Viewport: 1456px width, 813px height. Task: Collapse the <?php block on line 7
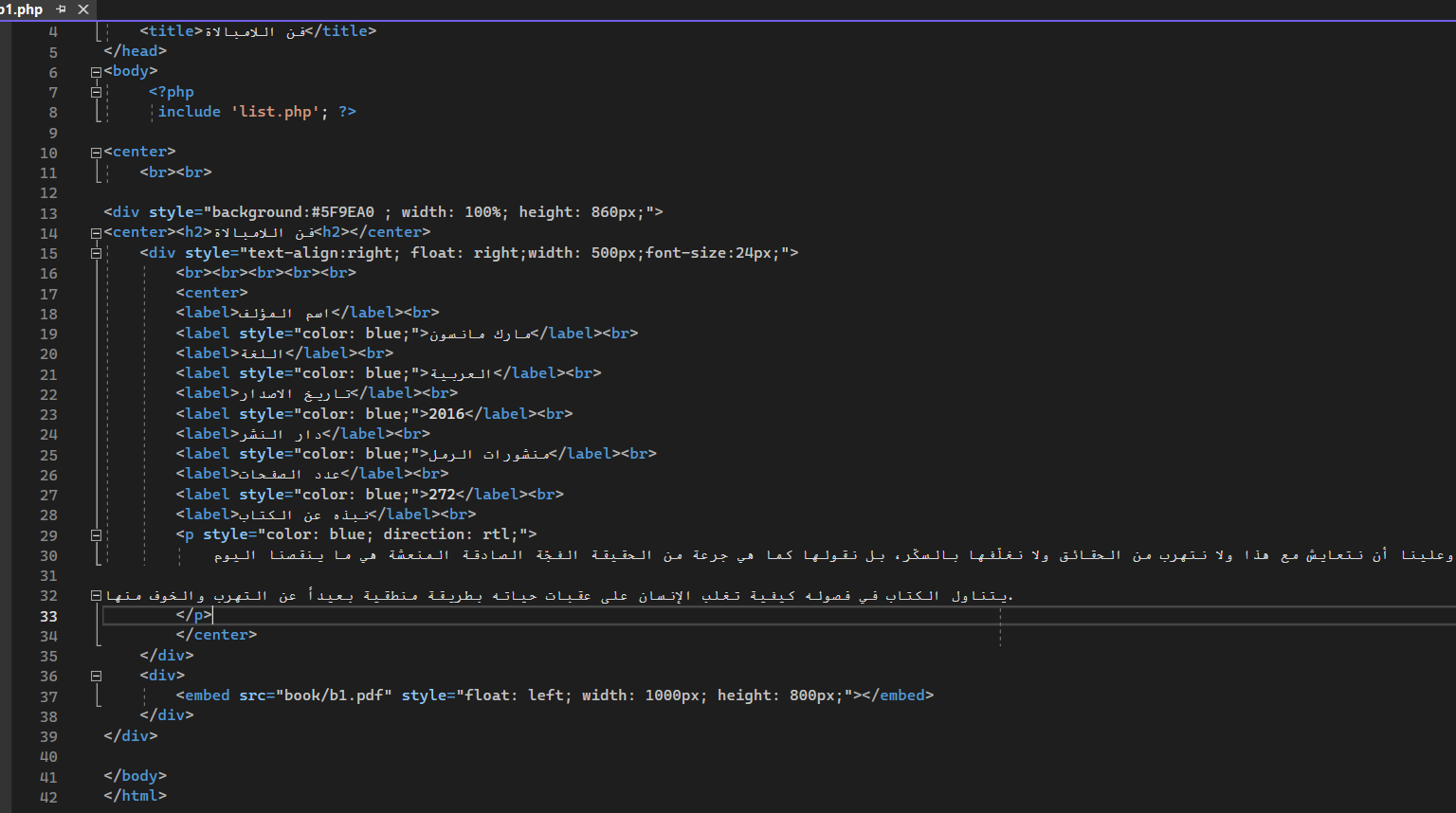[x=96, y=92]
